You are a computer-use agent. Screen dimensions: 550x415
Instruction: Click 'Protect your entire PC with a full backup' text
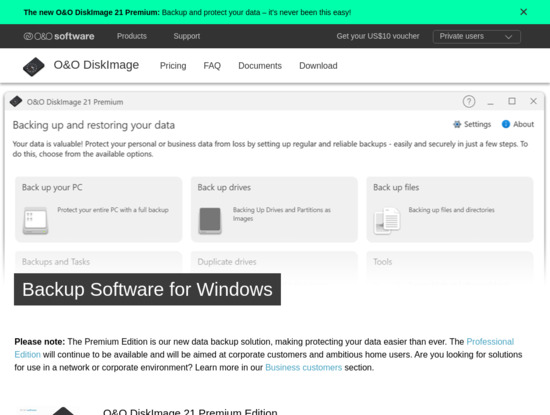point(113,210)
